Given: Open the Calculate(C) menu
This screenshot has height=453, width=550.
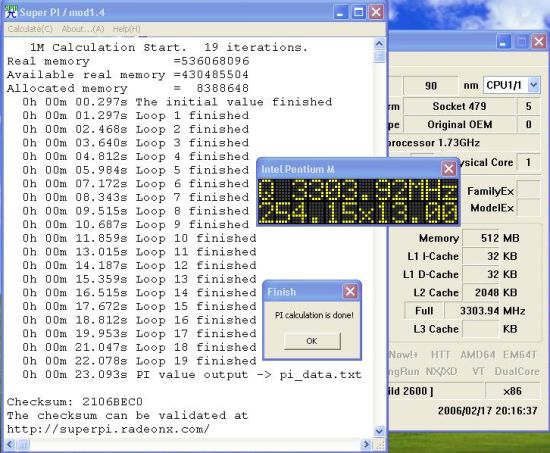Looking at the screenshot, I should pos(30,29).
